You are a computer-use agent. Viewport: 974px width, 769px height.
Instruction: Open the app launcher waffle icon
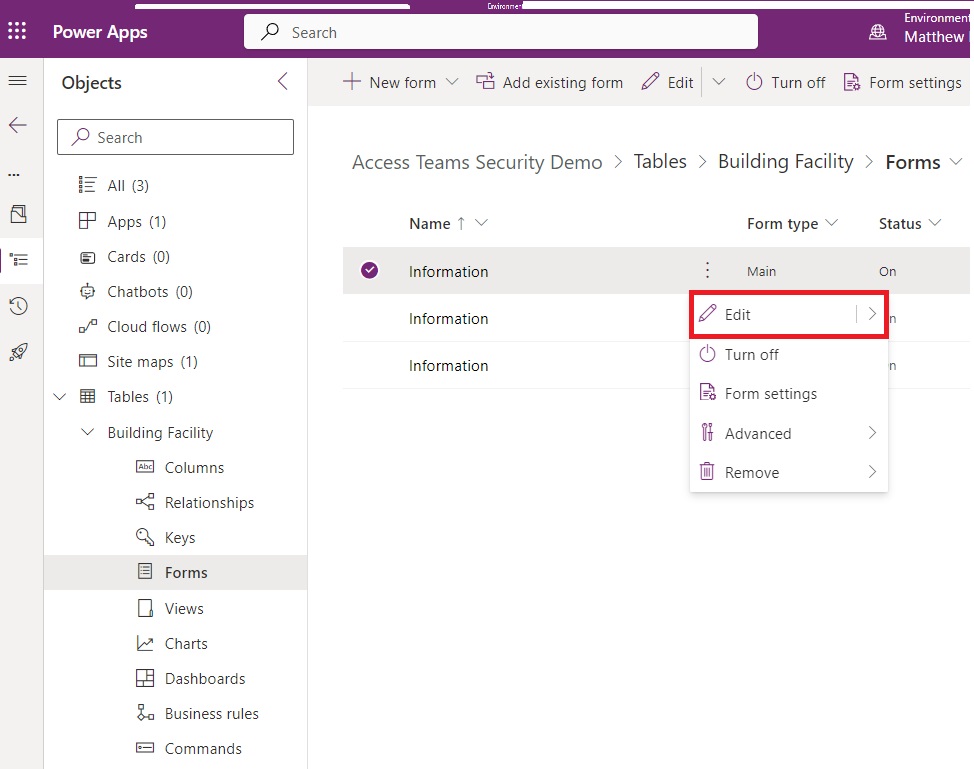pos(17,30)
